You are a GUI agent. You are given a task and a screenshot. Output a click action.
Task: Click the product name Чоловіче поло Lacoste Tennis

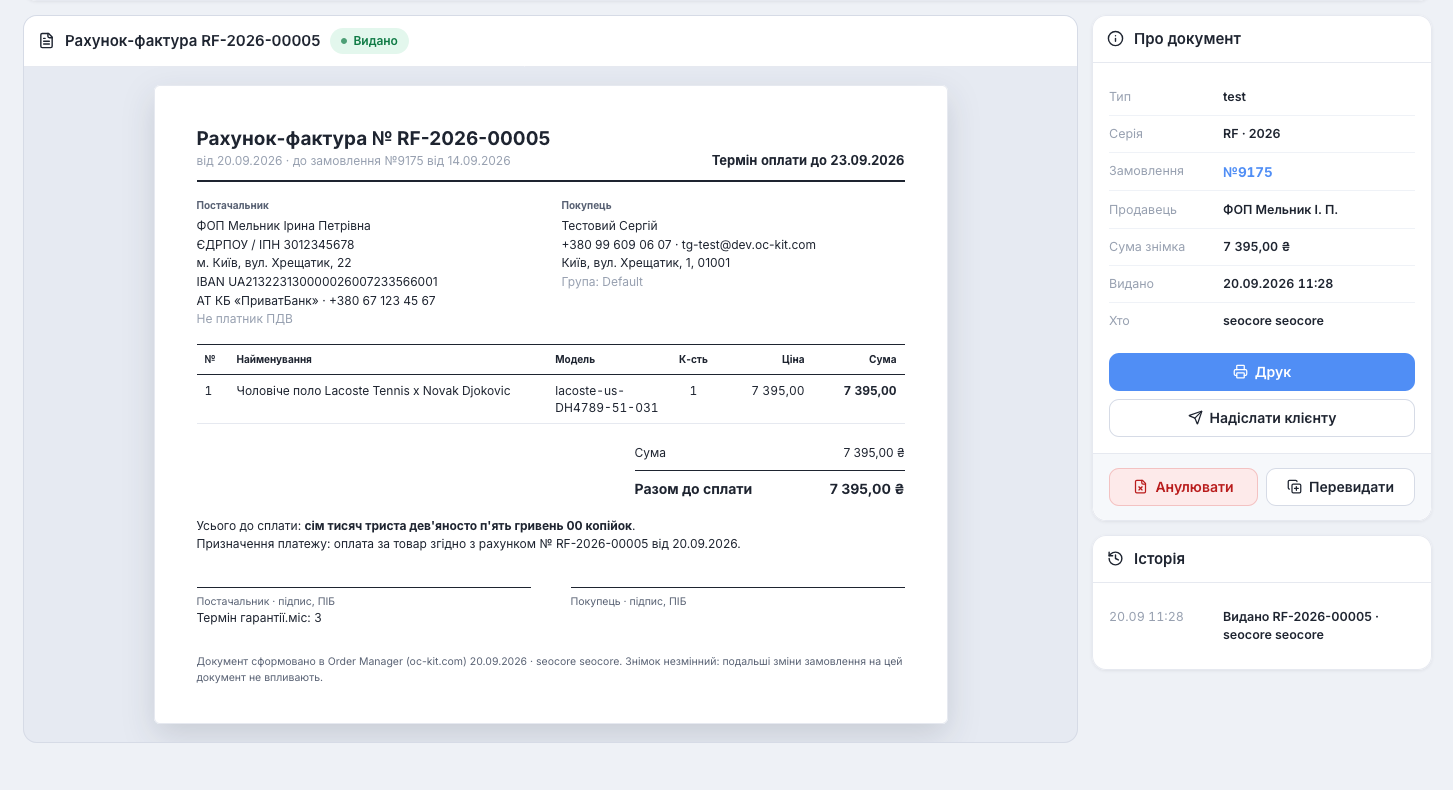coord(373,391)
